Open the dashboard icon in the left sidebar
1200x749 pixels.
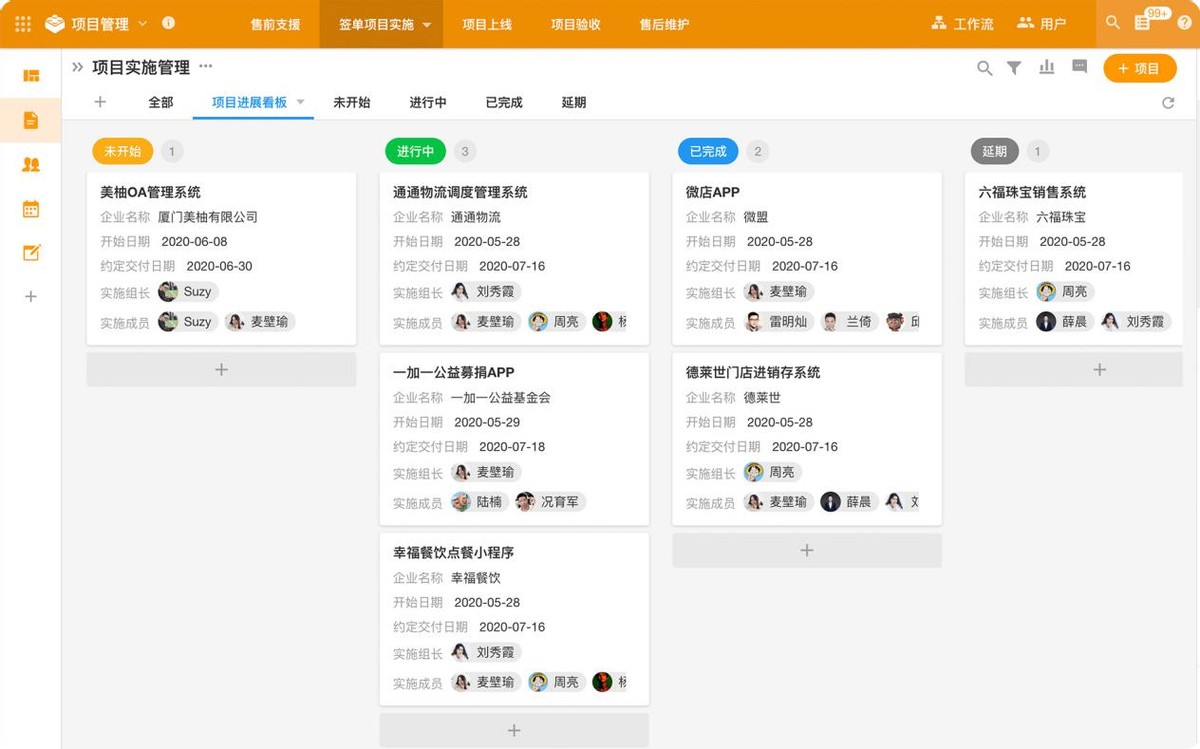[x=31, y=74]
